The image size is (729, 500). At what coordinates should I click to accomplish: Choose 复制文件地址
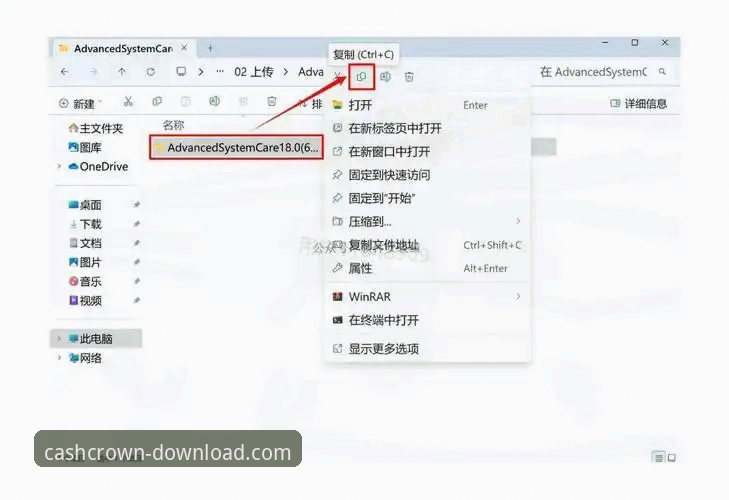click(x=428, y=245)
